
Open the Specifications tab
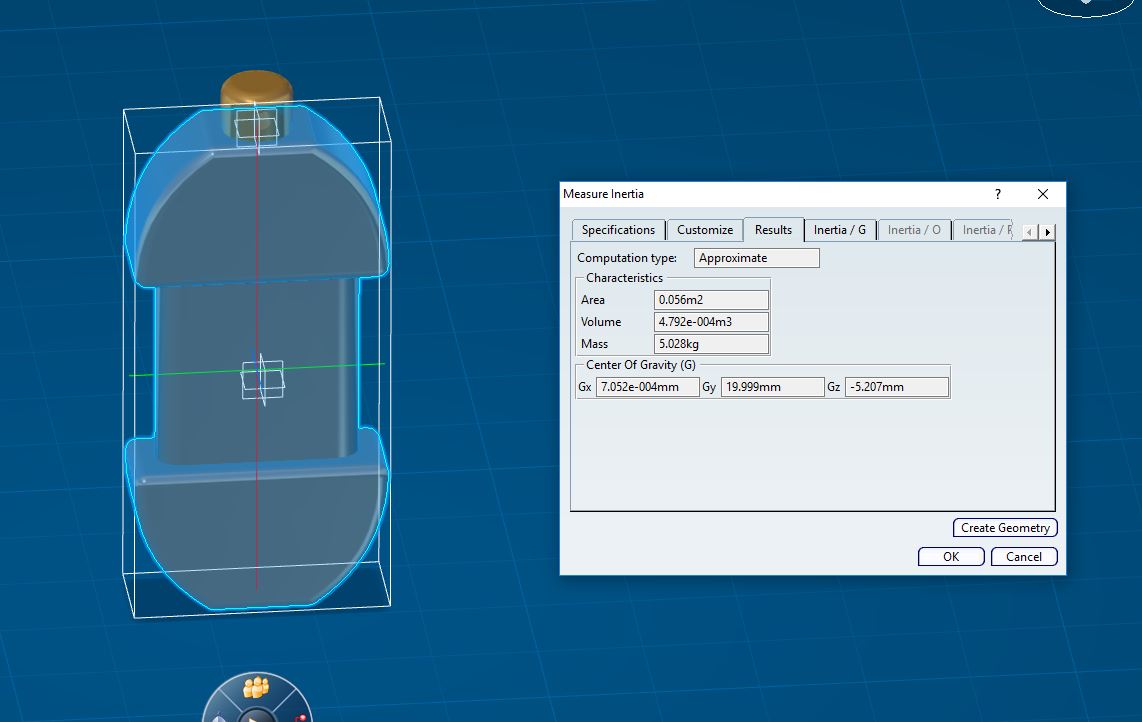tap(618, 230)
